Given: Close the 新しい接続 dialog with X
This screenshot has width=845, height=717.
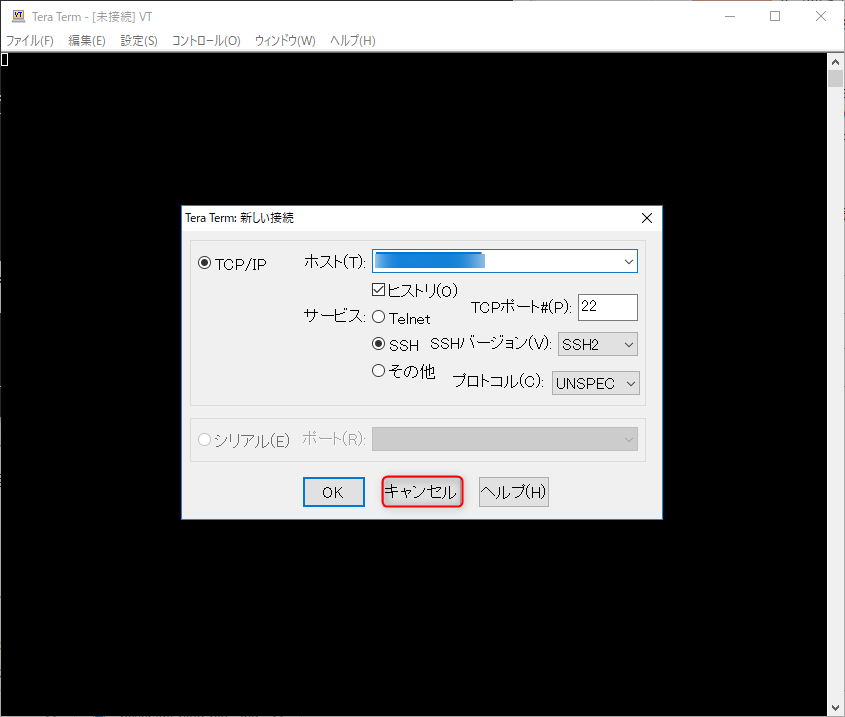Looking at the screenshot, I should 646,217.
